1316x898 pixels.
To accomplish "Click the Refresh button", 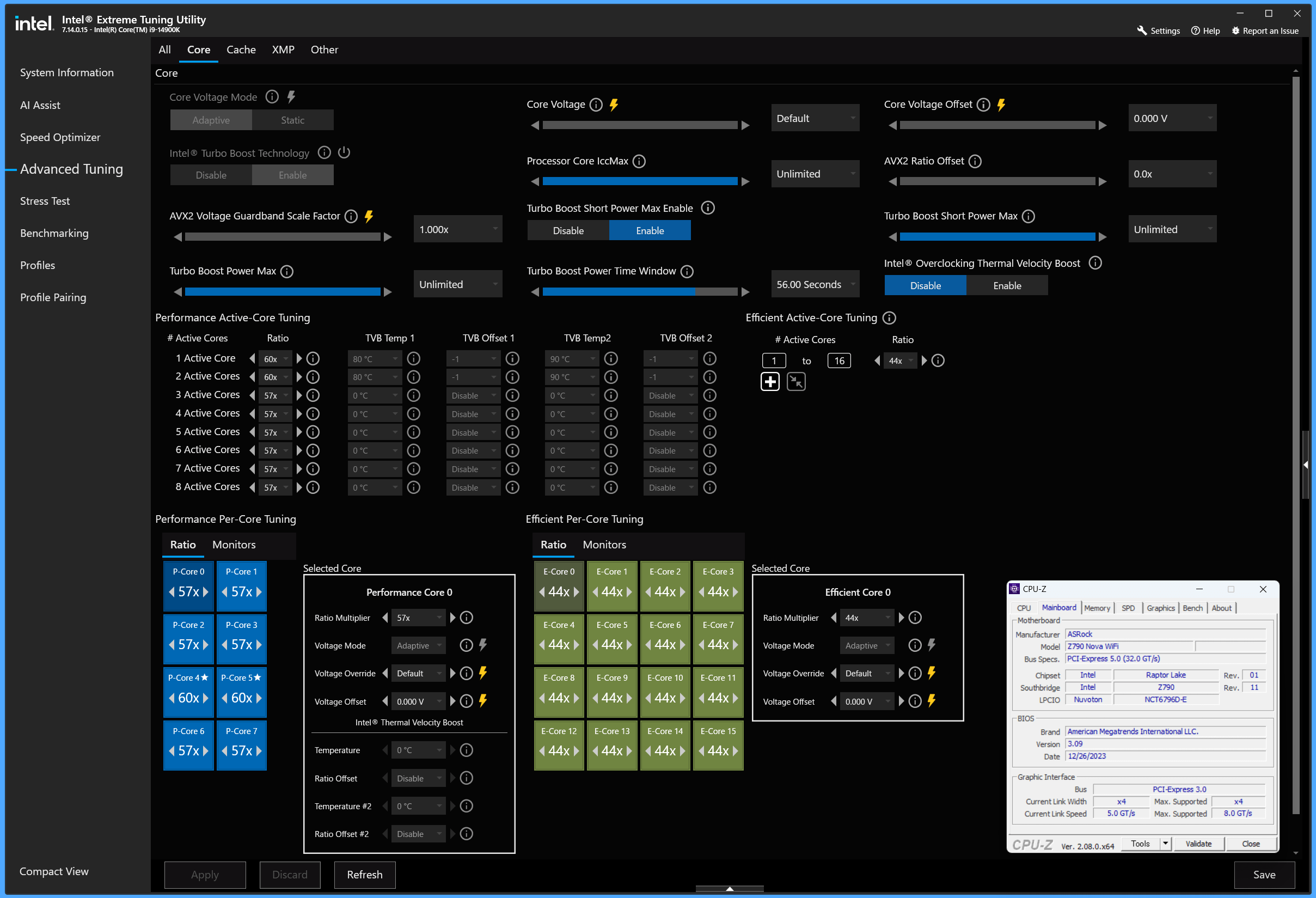I will (364, 875).
